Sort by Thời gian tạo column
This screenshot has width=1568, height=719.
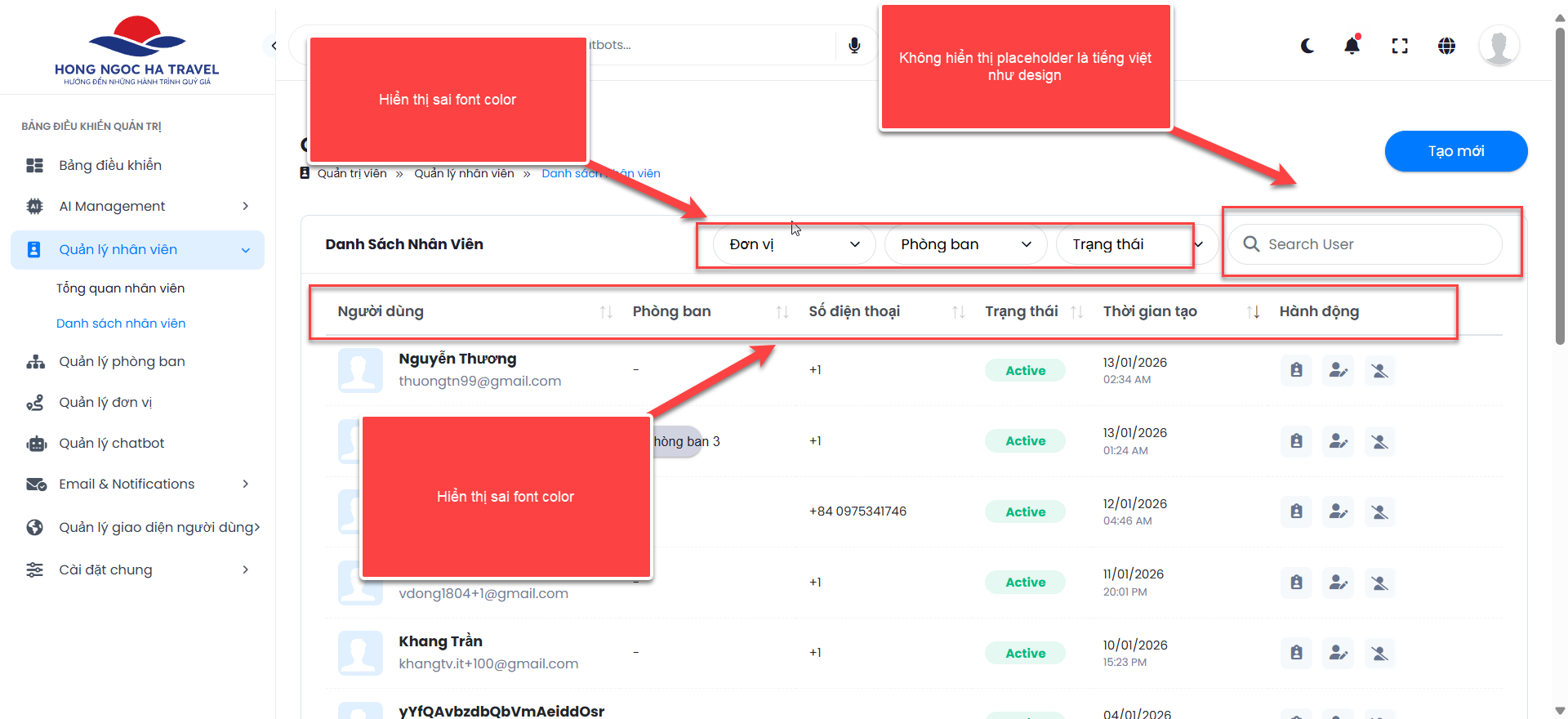coord(1253,311)
